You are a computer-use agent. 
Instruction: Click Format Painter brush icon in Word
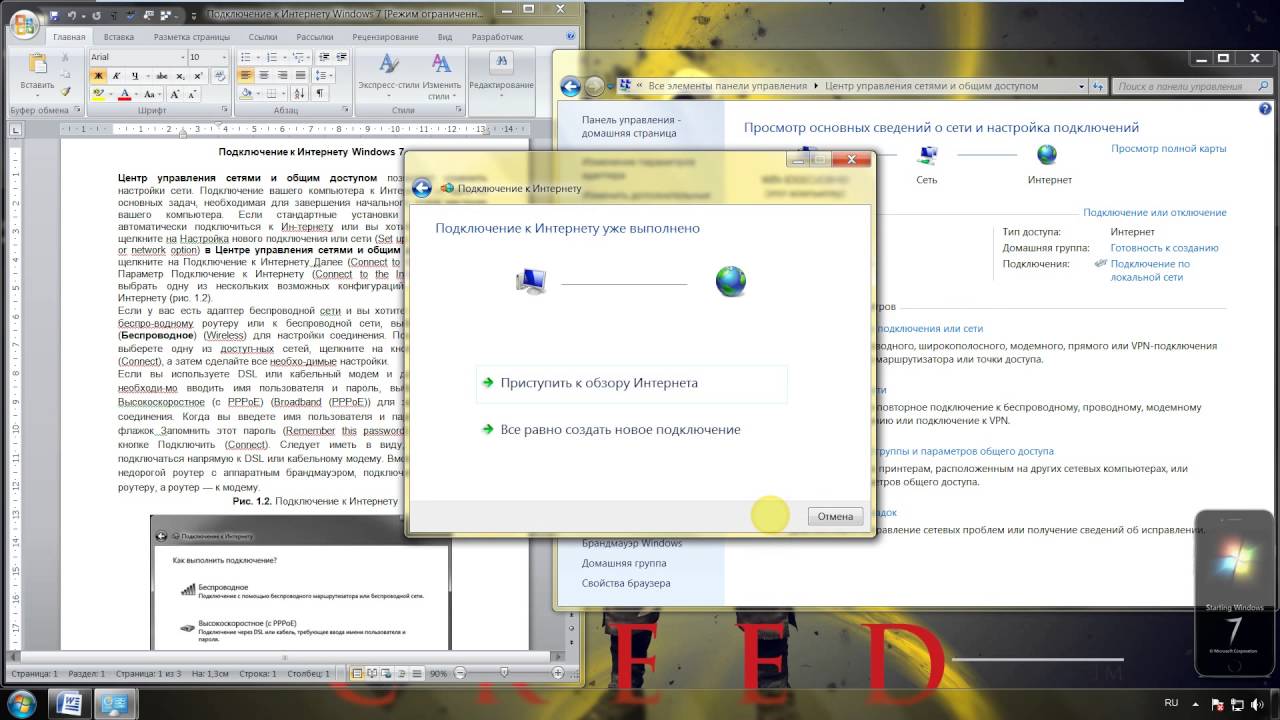pos(65,91)
